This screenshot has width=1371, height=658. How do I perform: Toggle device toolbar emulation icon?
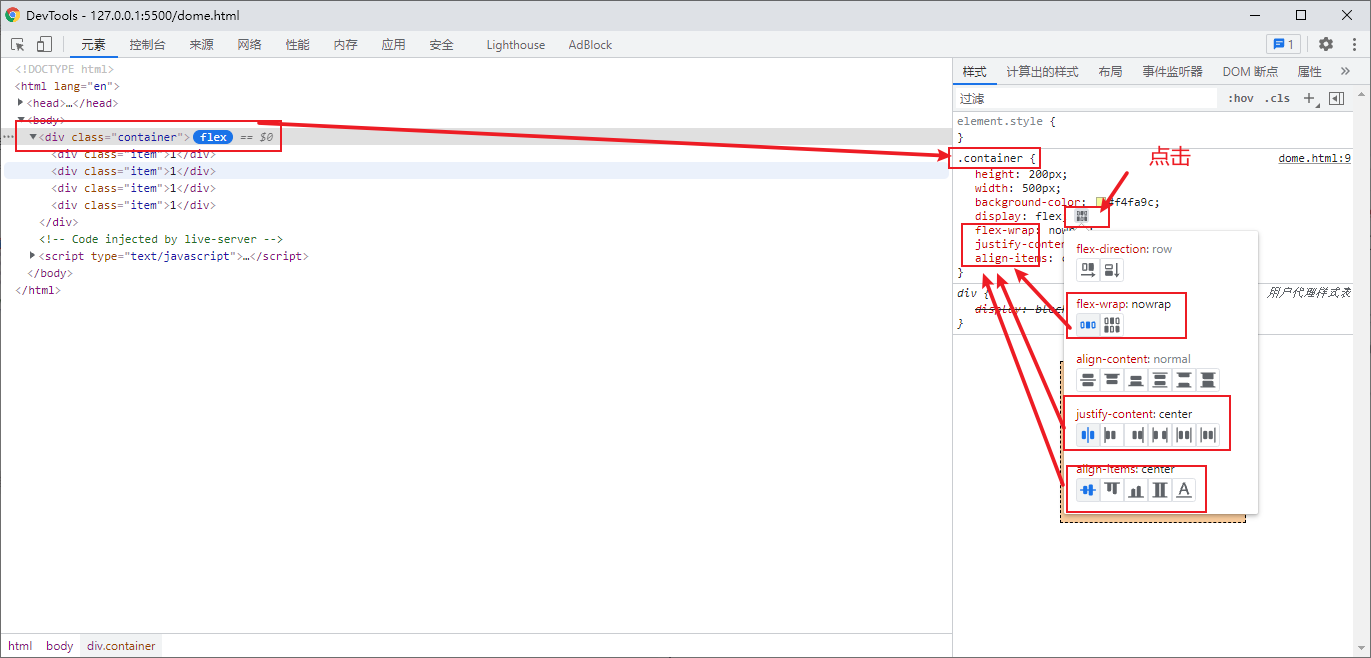click(44, 44)
